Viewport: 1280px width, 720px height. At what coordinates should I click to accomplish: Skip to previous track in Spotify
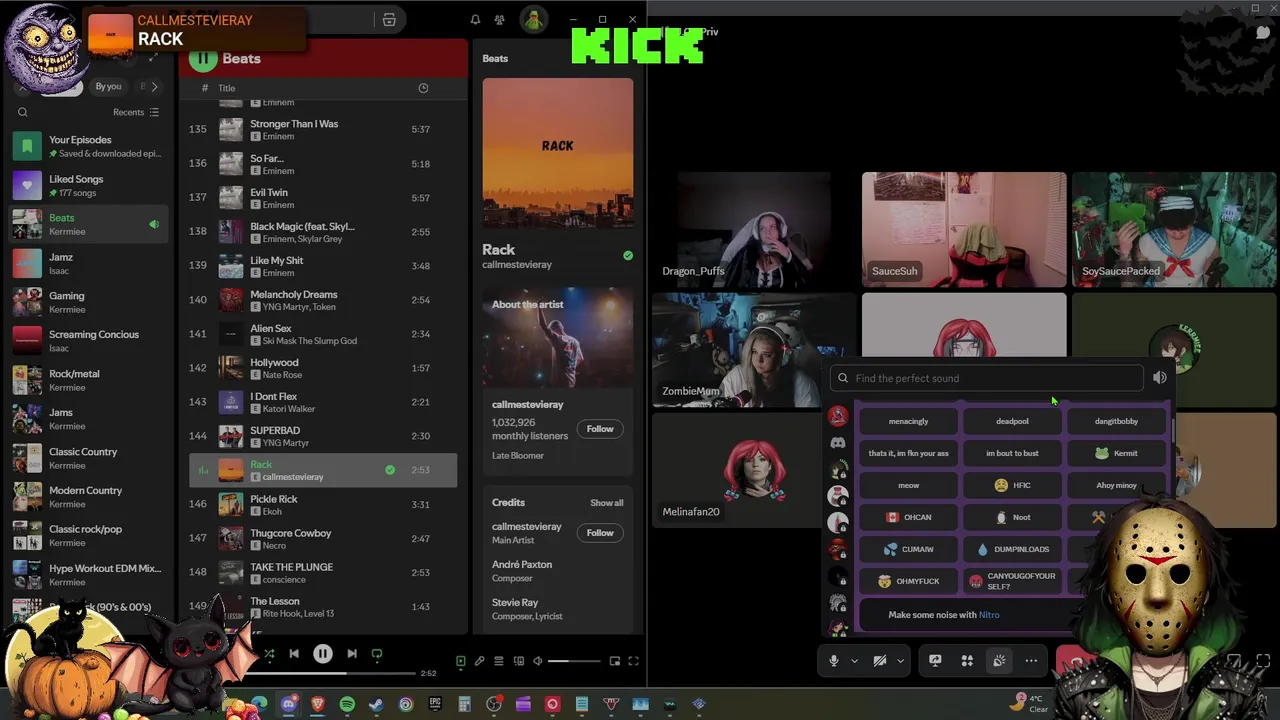[x=294, y=654]
